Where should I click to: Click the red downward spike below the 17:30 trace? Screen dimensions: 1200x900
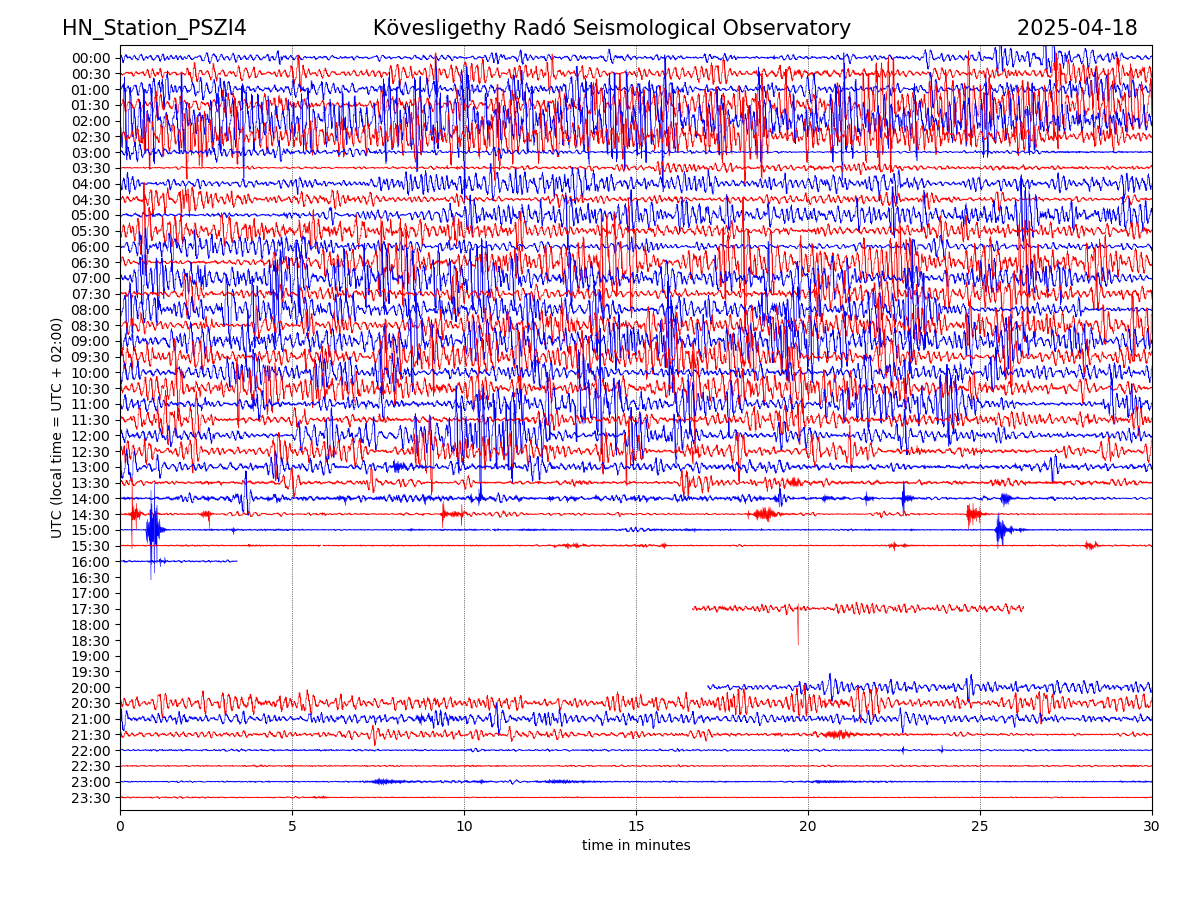(x=798, y=630)
